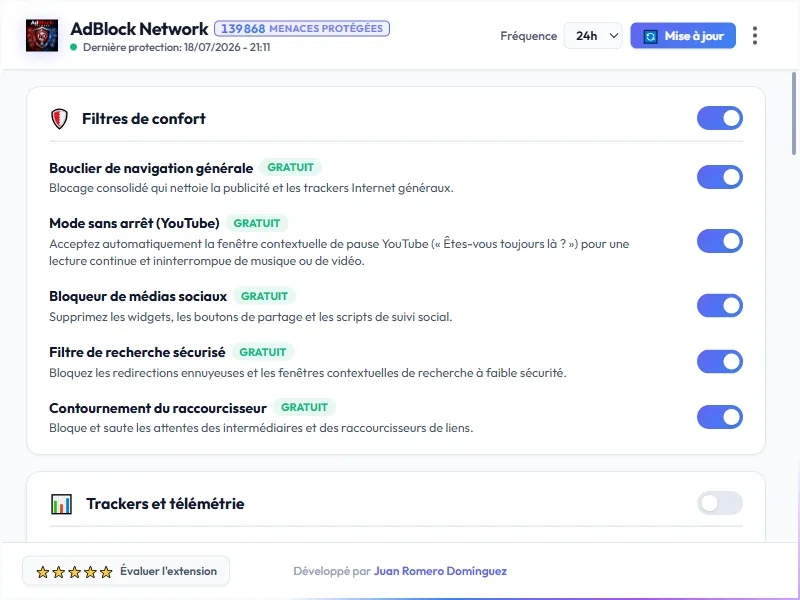Click the Mise à jour button
The width and height of the screenshot is (800, 600).
coord(683,36)
